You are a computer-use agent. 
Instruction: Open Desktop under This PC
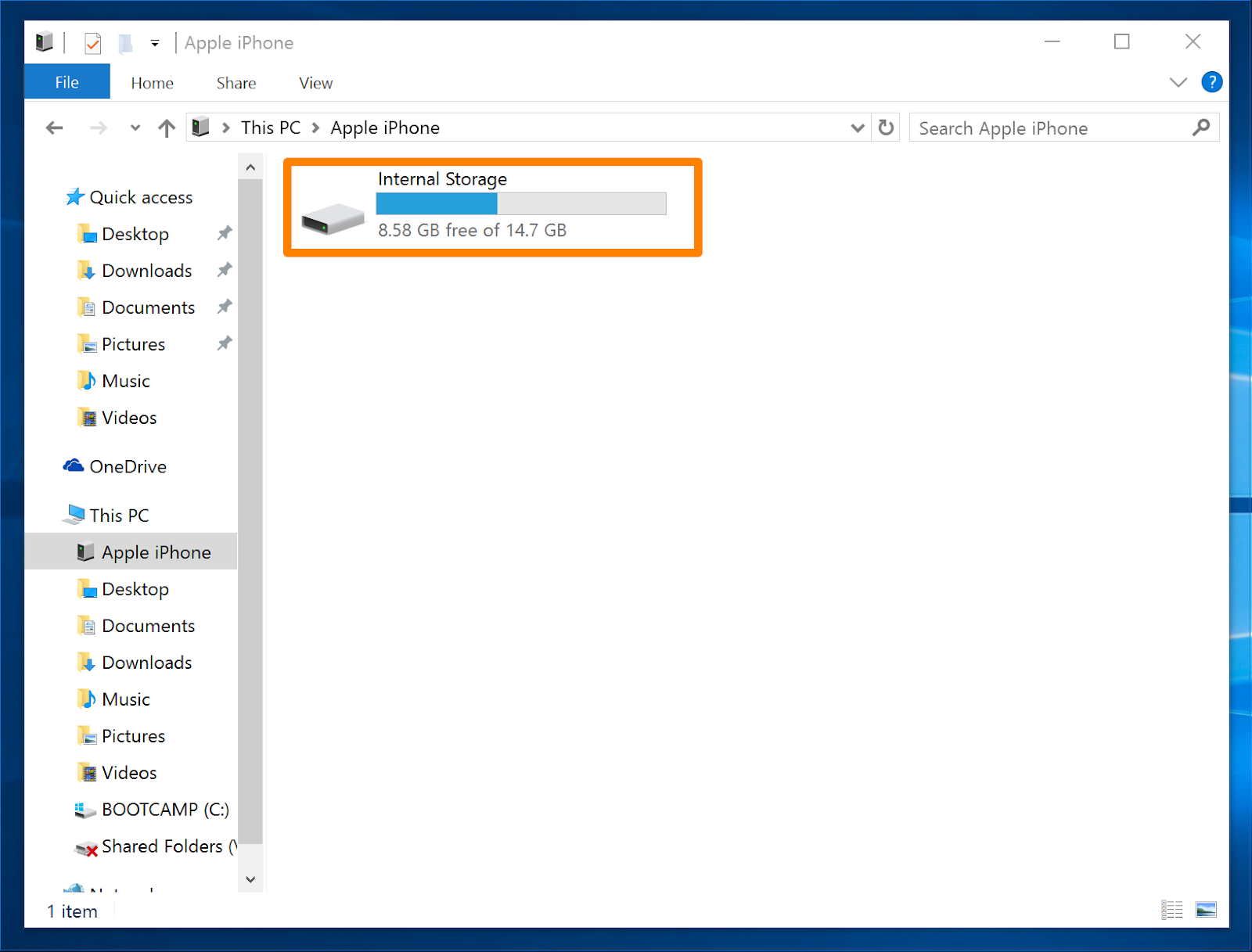tap(124, 589)
